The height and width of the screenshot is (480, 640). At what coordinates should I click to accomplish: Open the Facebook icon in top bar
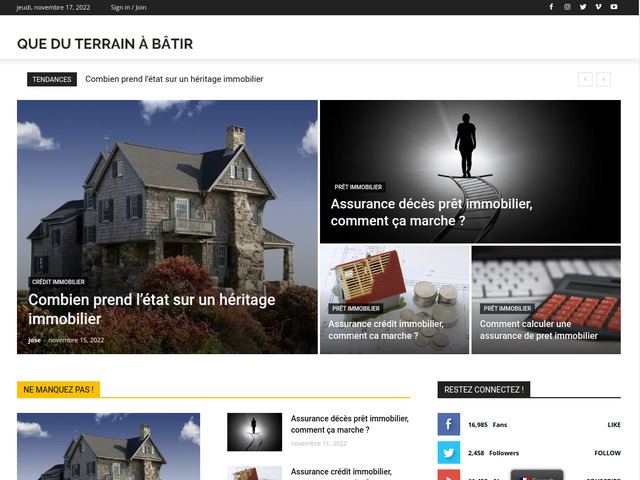551,7
